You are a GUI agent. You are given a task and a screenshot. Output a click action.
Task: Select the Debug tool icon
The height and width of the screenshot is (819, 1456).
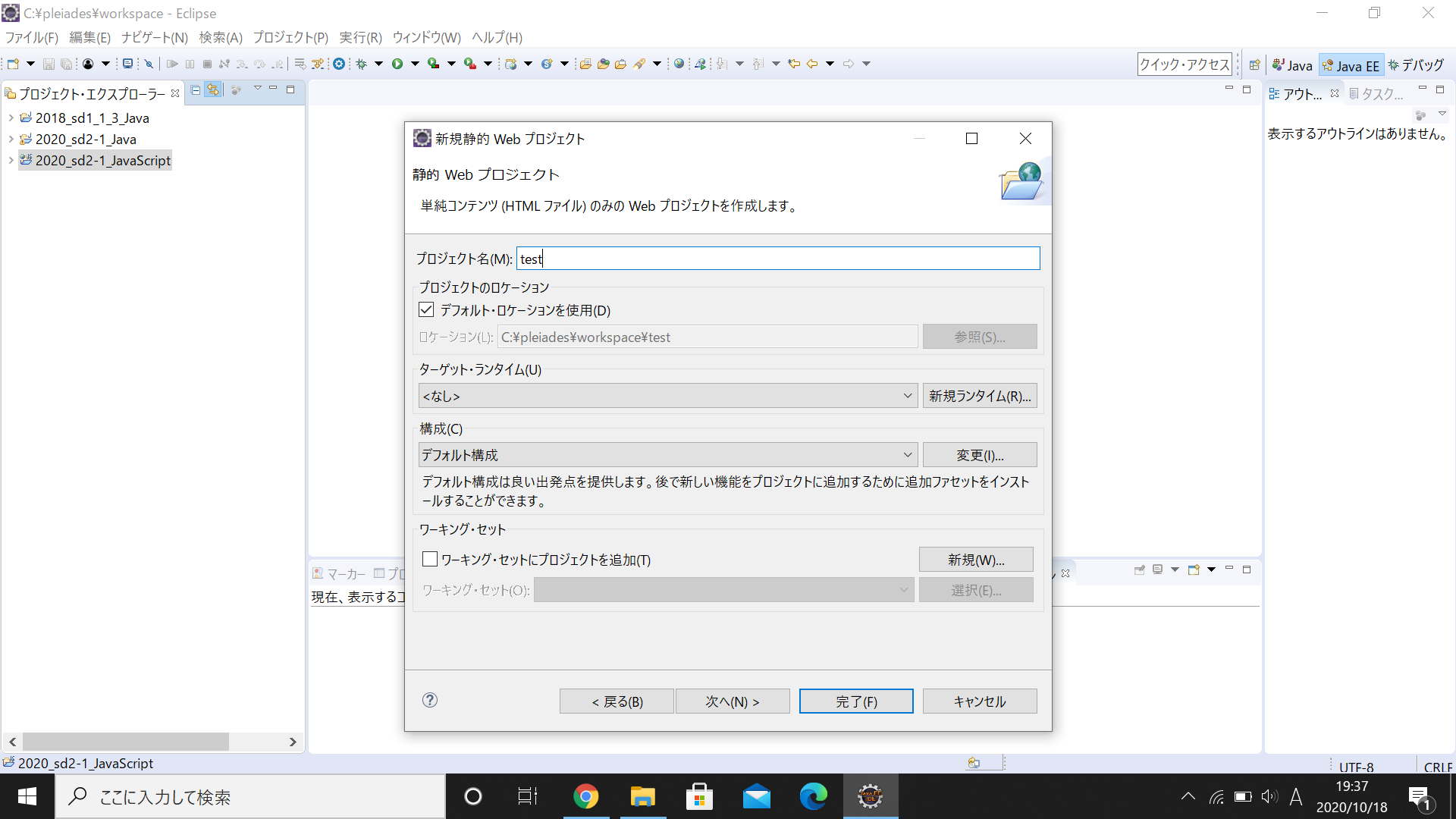click(x=361, y=64)
